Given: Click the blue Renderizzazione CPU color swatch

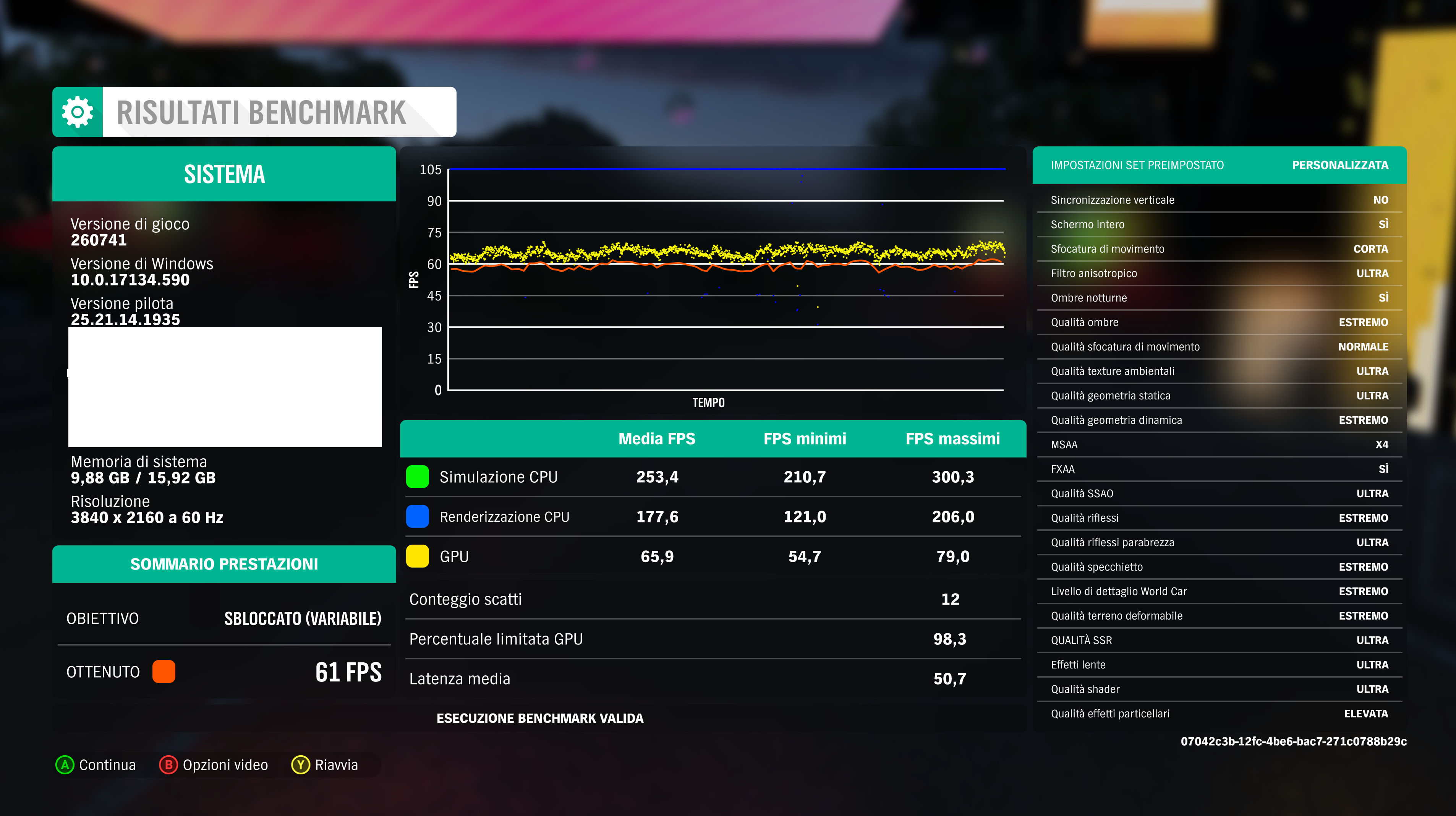Looking at the screenshot, I should click(418, 516).
